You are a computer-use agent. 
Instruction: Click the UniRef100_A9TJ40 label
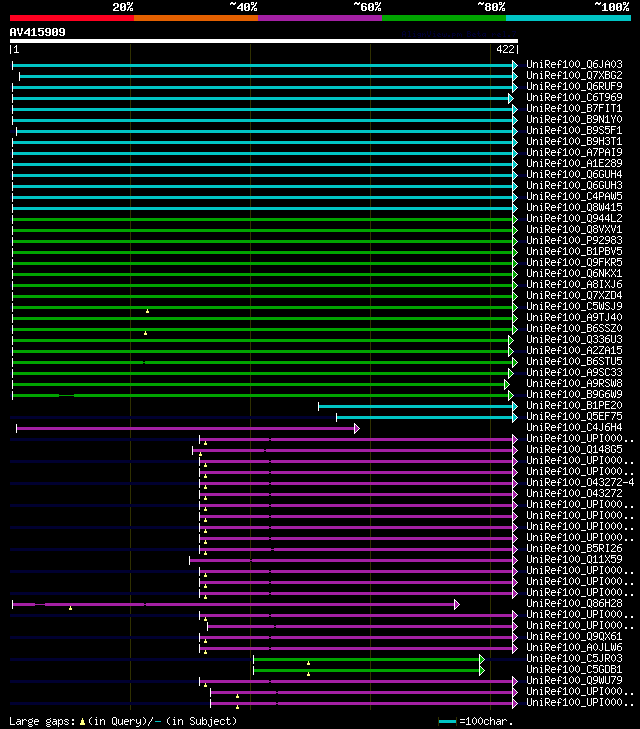click(x=574, y=318)
